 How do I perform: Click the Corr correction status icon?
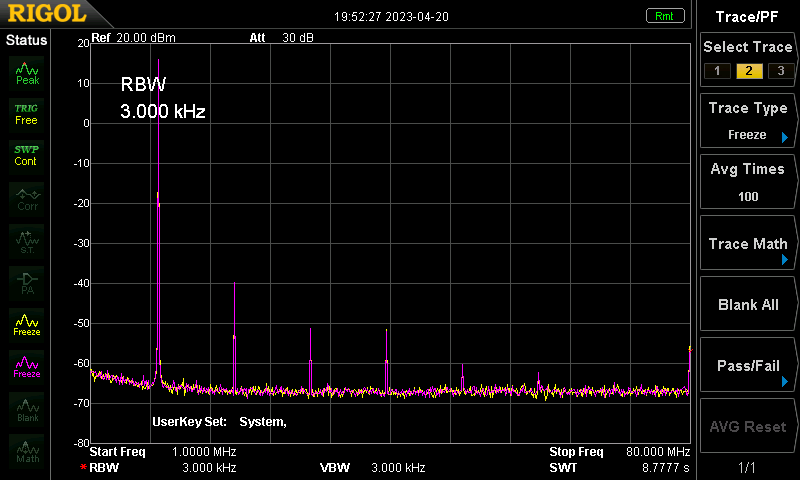(x=27, y=199)
